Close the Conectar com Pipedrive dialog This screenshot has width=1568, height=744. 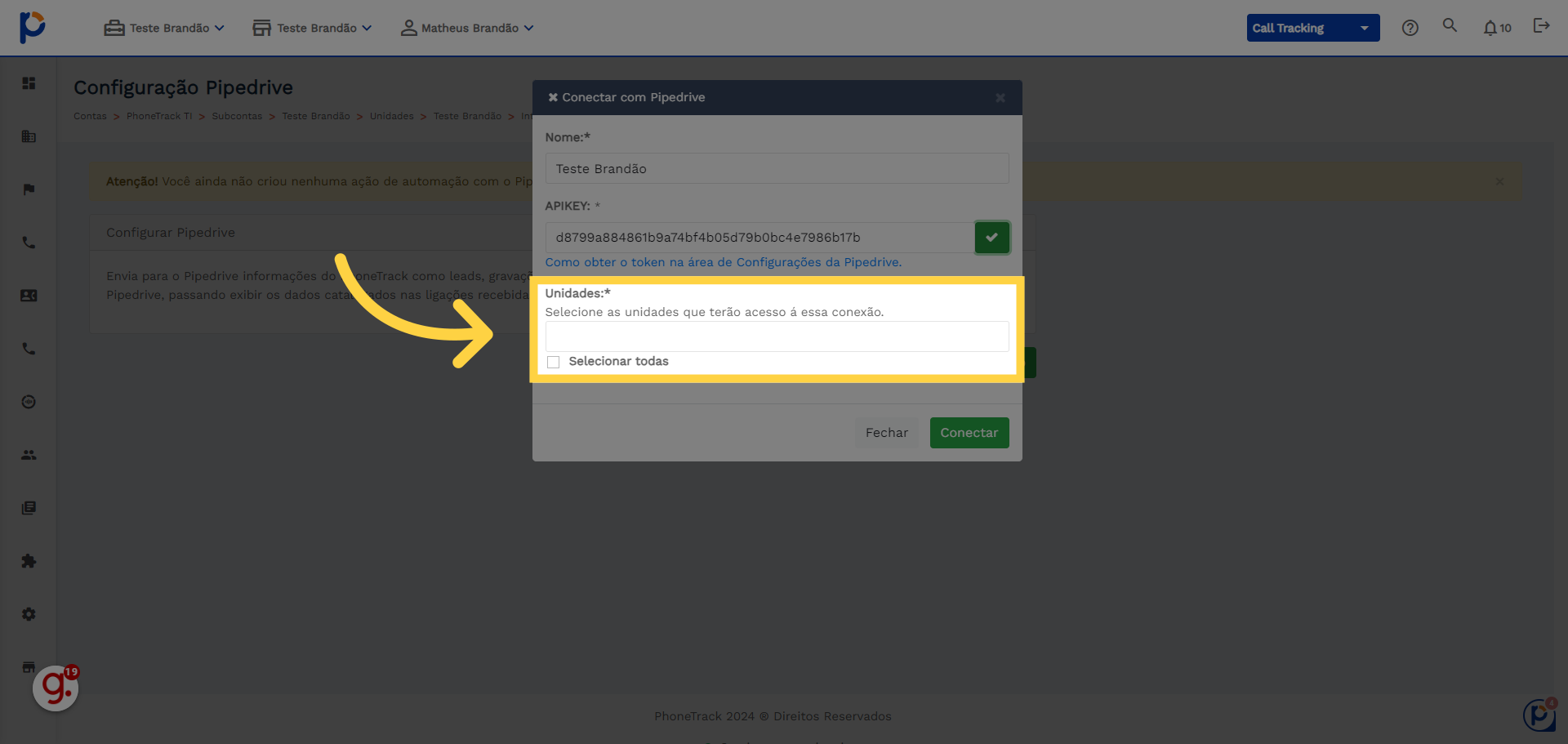point(1000,98)
